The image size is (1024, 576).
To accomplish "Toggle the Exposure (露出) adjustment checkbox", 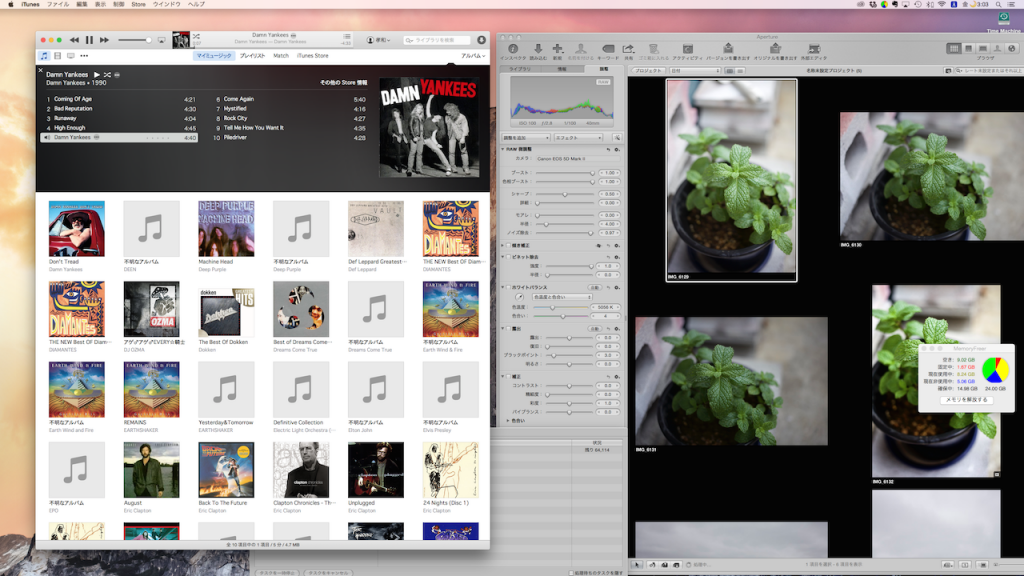I will point(510,328).
